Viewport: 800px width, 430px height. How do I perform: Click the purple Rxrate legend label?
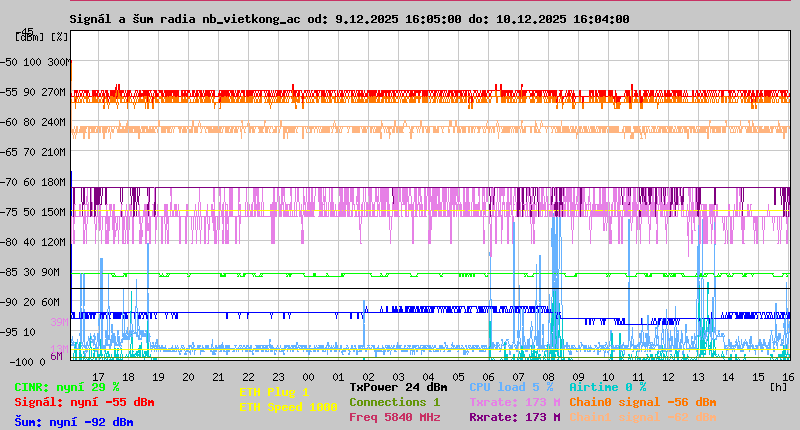(x=514, y=418)
